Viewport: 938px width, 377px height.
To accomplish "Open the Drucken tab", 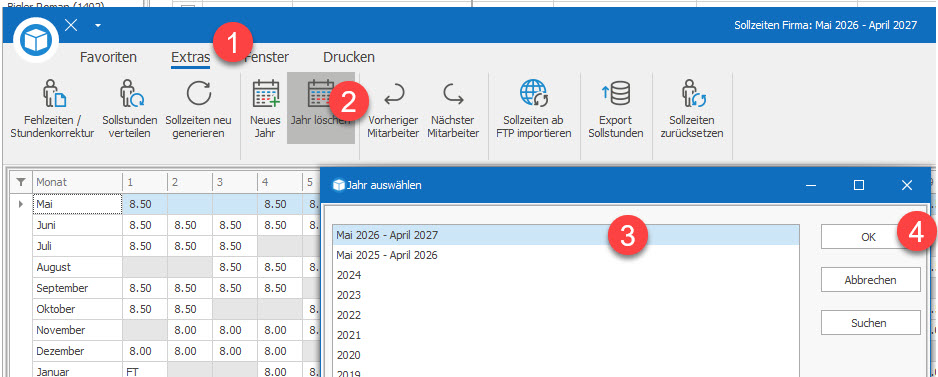I will point(349,57).
